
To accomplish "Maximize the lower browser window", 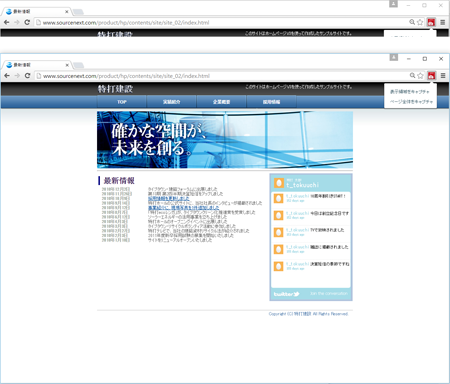I will (425, 59).
